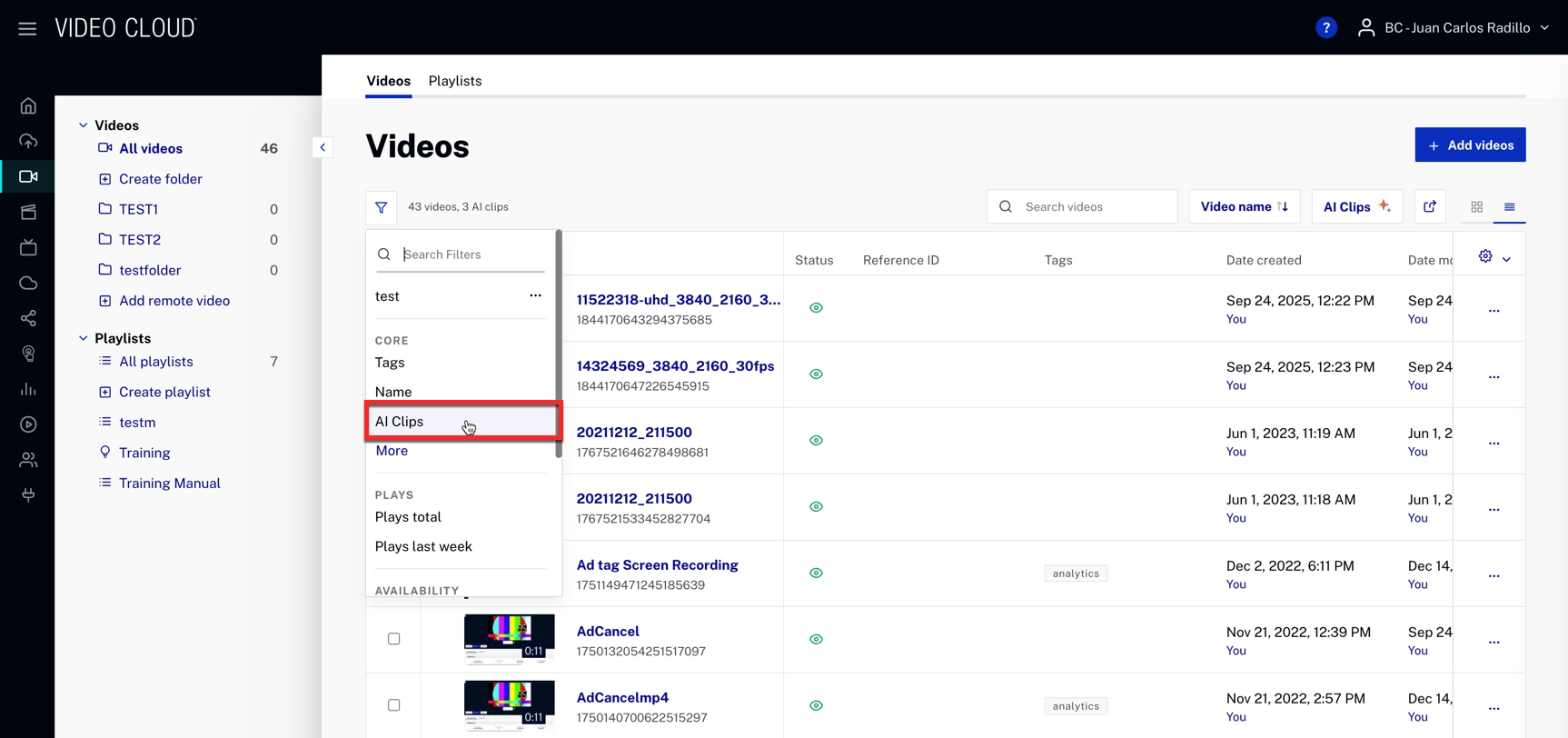Open the blue help question mark

pos(1325,28)
